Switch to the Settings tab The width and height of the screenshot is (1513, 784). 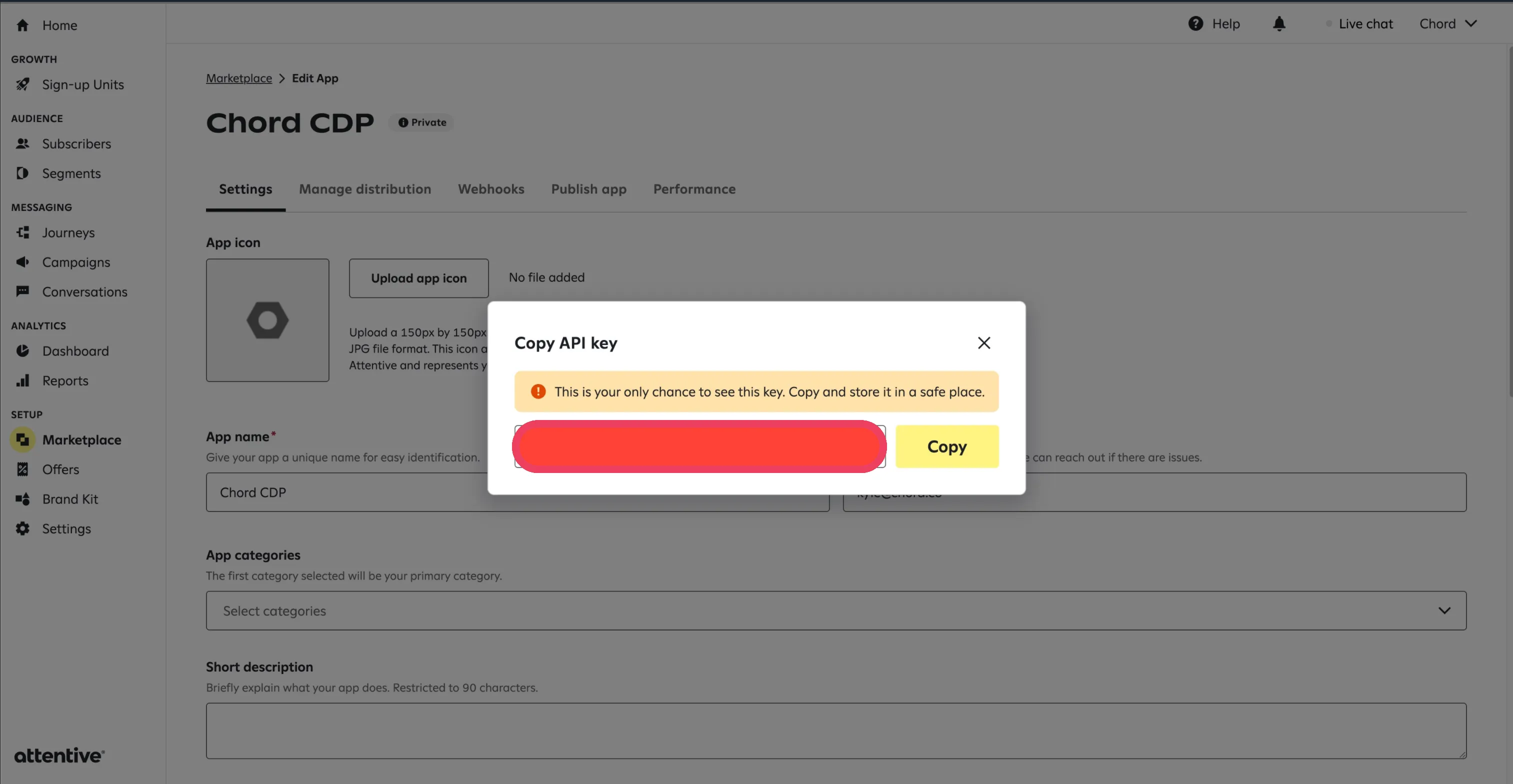click(245, 189)
